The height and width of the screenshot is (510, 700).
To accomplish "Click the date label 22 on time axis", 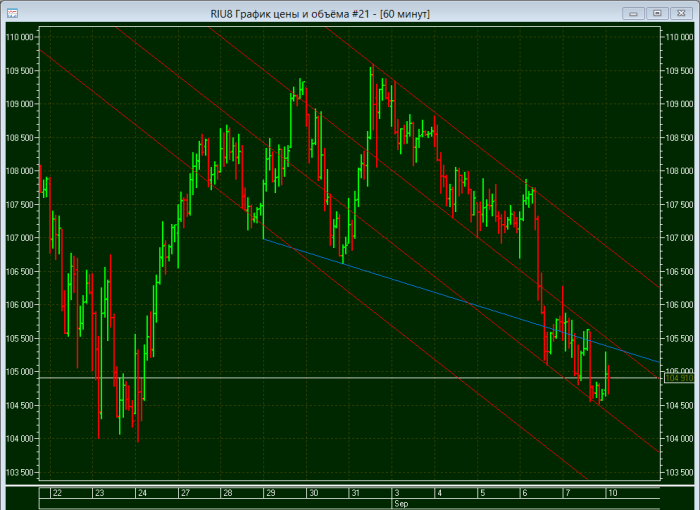I will (x=57, y=493).
